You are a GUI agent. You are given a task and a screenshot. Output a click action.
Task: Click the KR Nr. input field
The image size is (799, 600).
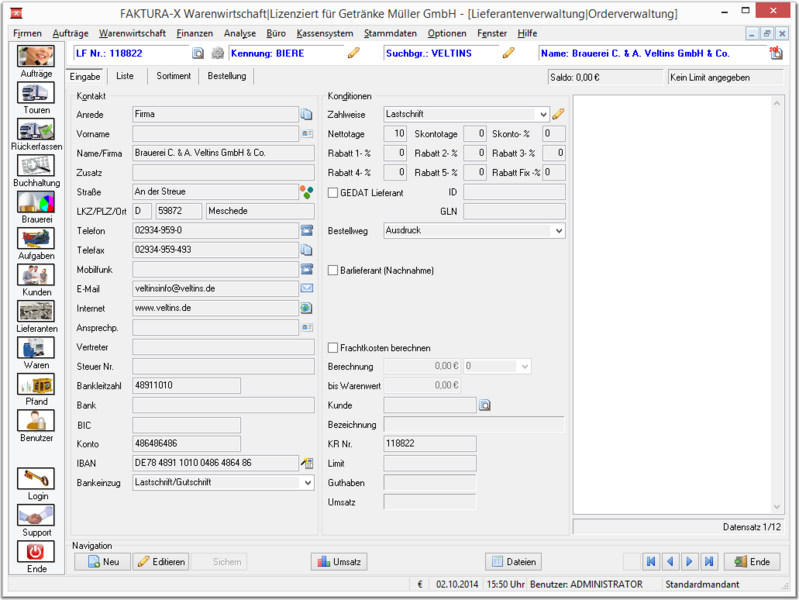[x=430, y=444]
